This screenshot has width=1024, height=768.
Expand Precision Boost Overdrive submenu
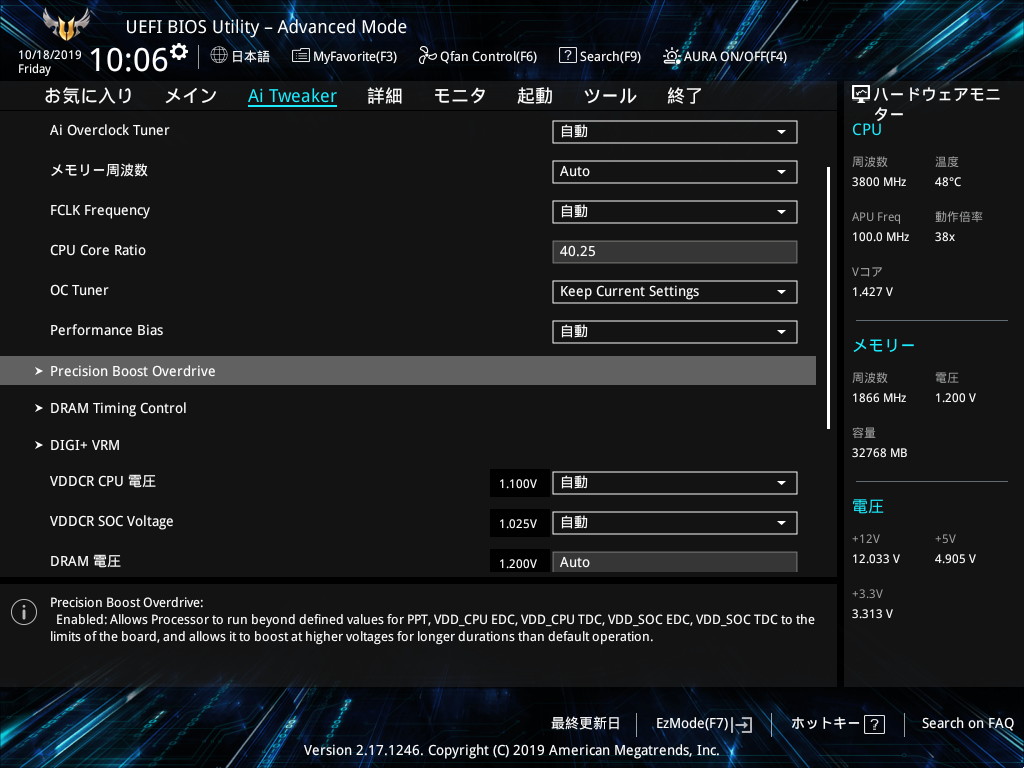[x=408, y=371]
